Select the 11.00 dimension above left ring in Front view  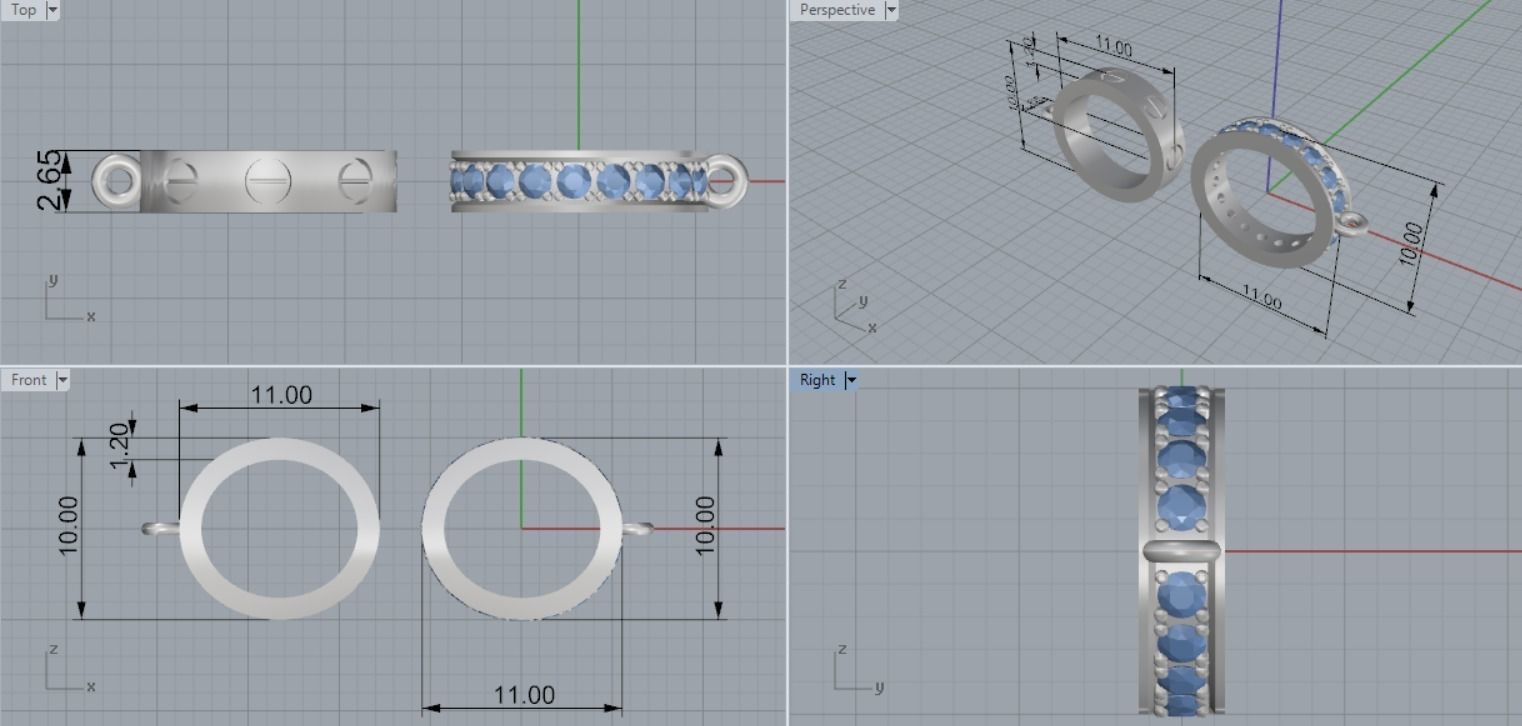(281, 395)
